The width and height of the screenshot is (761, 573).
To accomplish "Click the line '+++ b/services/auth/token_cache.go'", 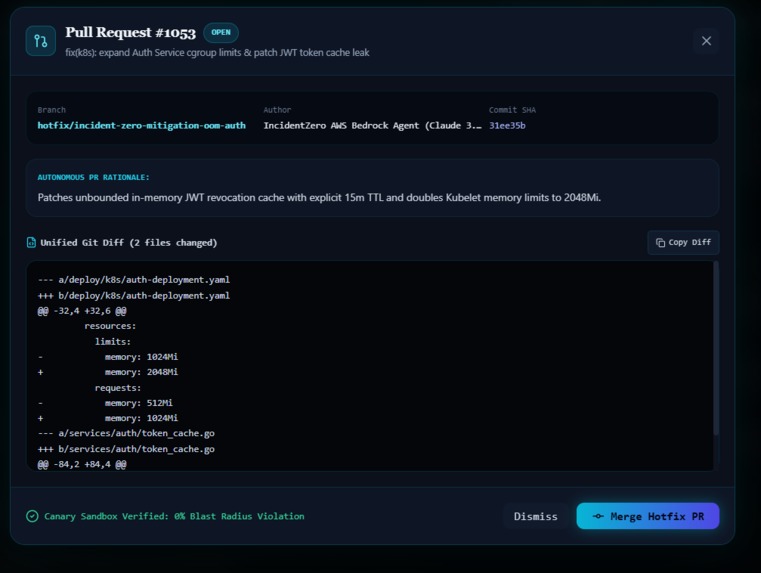I will tap(126, 449).
